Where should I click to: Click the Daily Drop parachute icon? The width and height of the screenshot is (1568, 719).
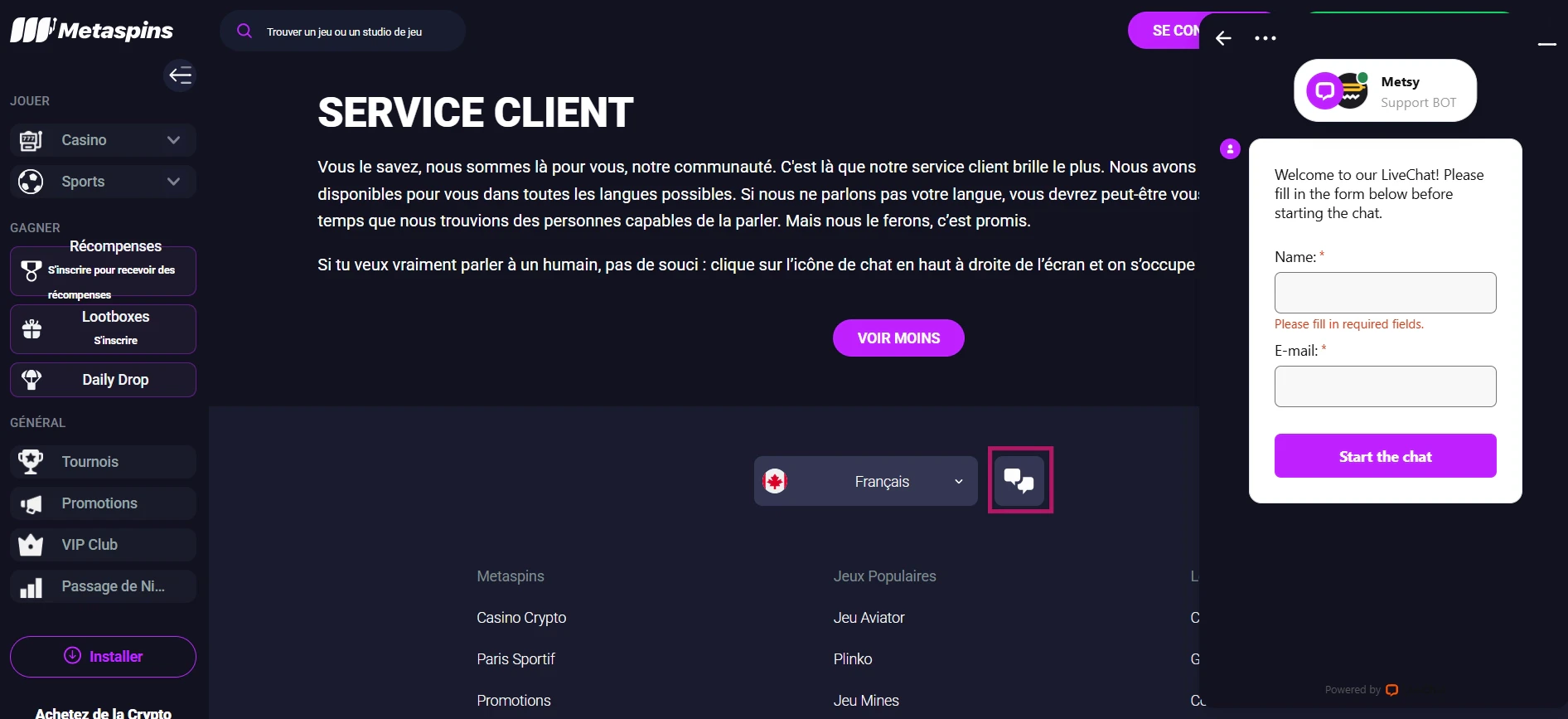click(31, 380)
